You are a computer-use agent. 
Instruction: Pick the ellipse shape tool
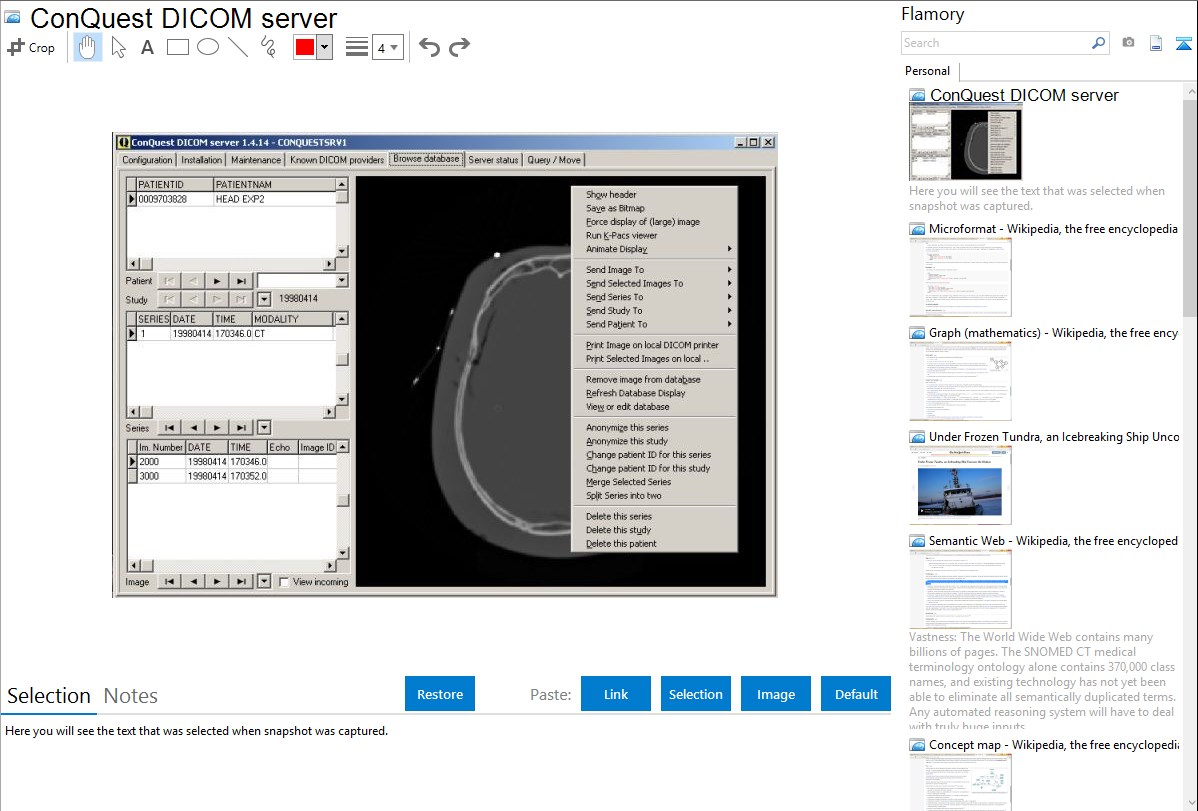207,47
